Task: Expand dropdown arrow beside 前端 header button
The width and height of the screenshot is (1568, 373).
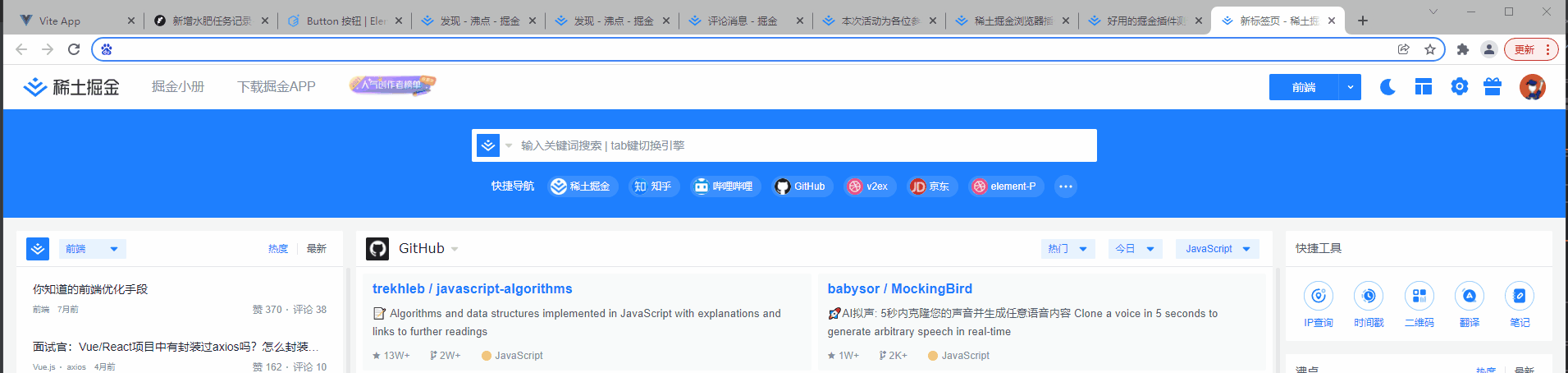Action: pyautogui.click(x=1350, y=87)
